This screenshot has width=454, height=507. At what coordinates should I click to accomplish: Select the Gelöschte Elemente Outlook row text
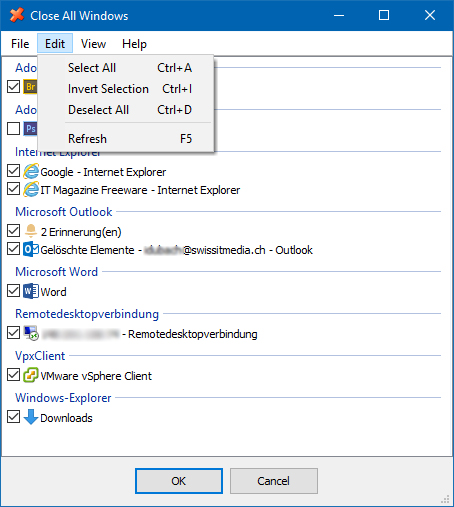pos(176,250)
